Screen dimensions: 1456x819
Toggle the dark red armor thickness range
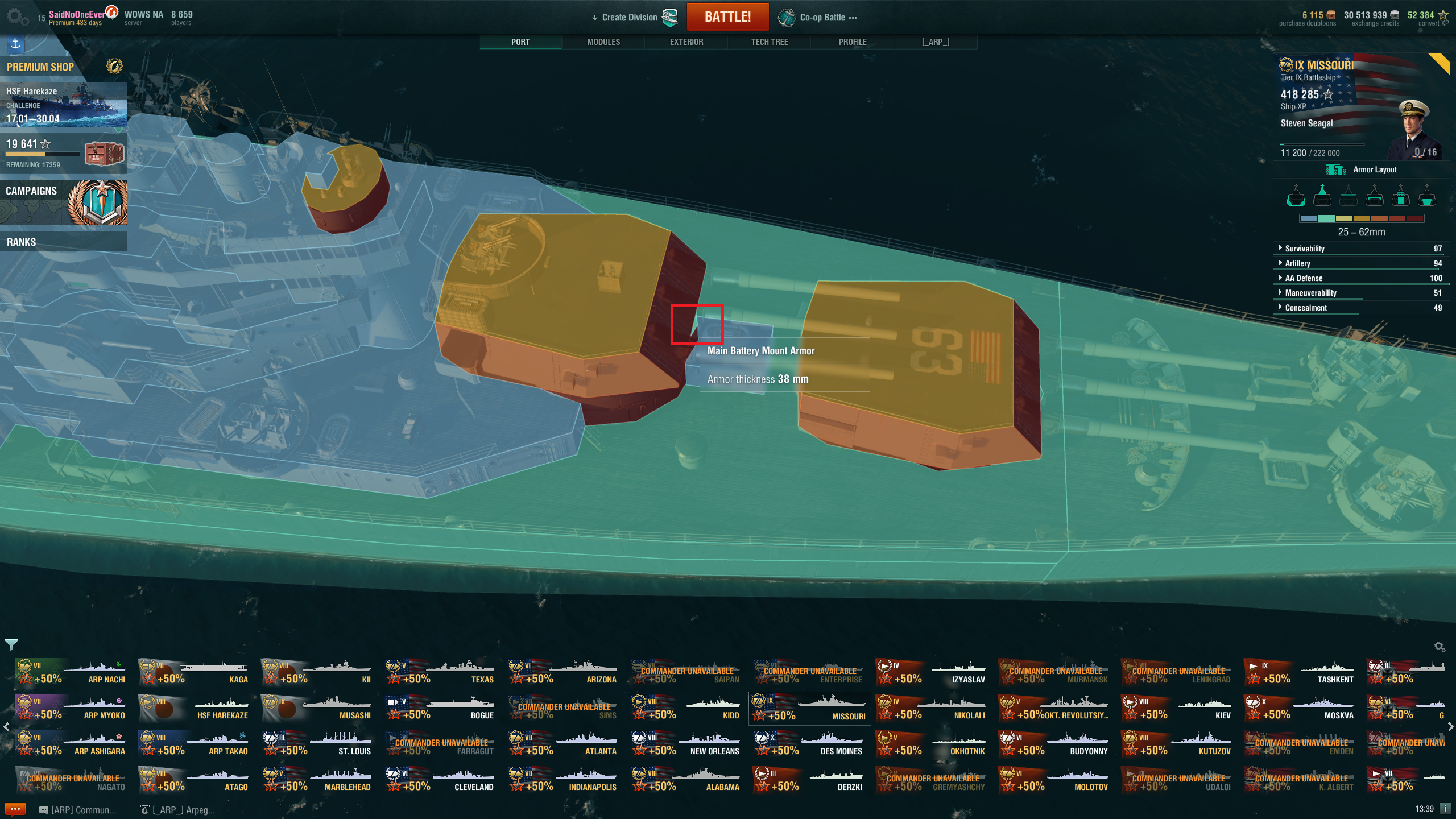[x=1415, y=218]
